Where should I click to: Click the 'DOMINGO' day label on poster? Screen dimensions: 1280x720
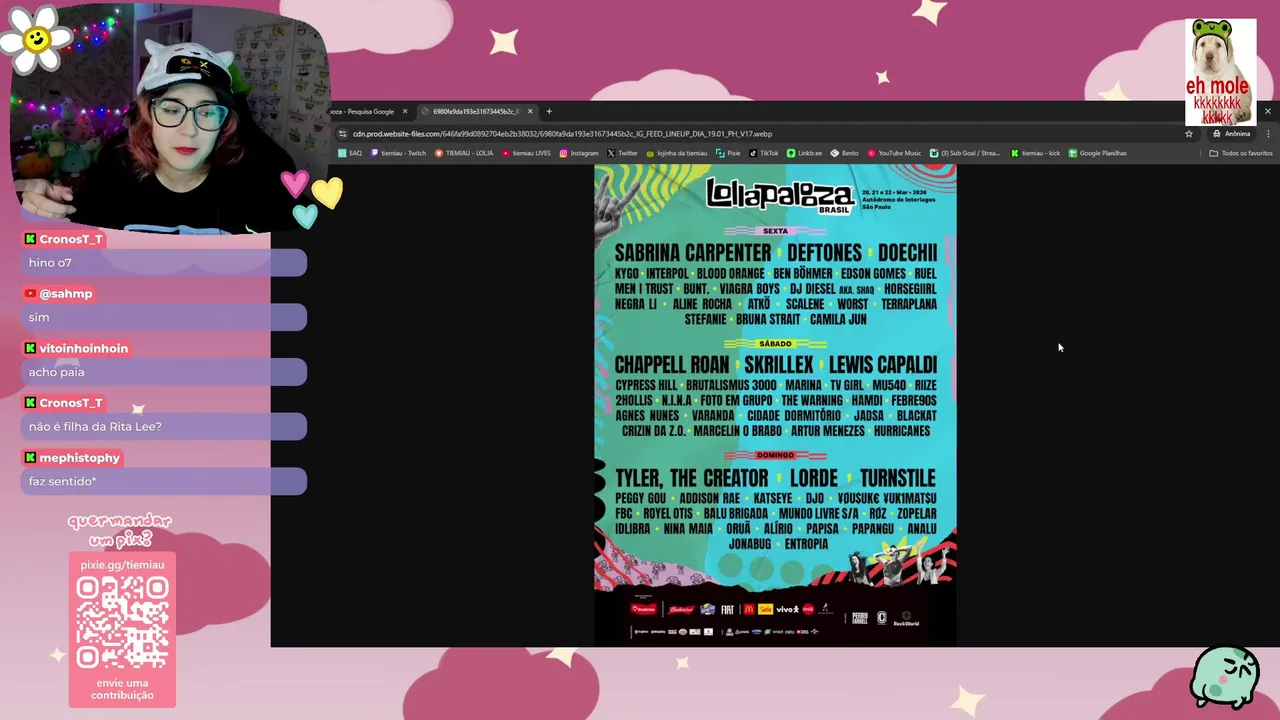[x=775, y=456]
